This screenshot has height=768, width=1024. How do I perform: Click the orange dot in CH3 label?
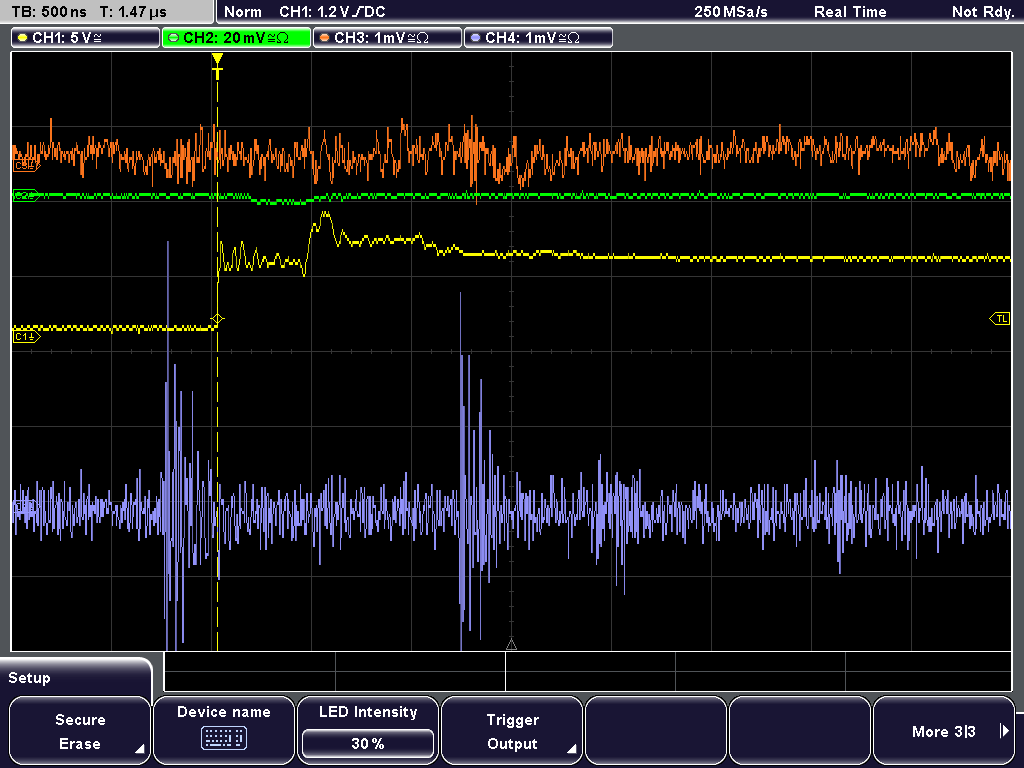(325, 38)
